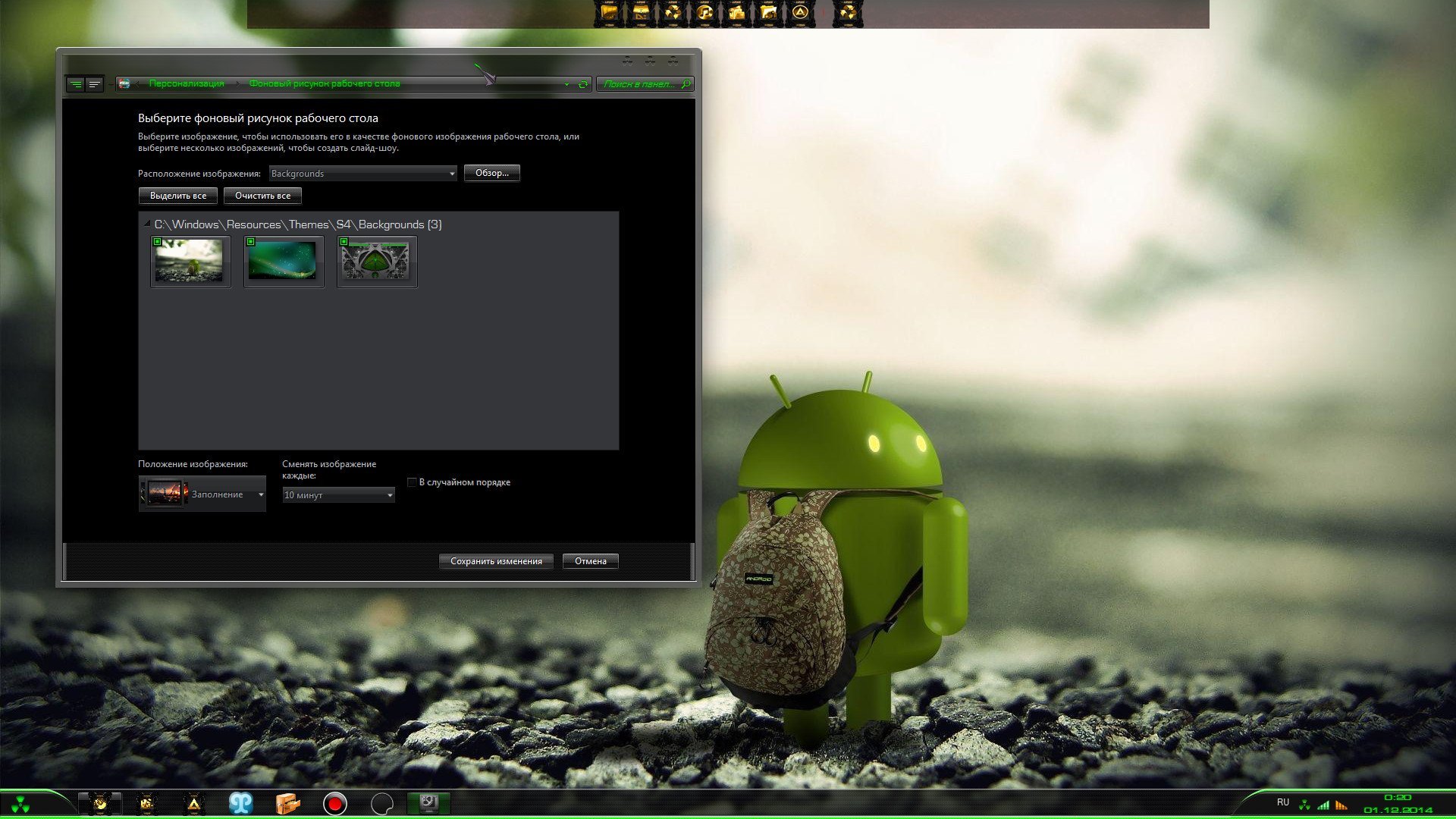Toggle 'В случайном порядке' shuffle checkbox

tap(412, 482)
